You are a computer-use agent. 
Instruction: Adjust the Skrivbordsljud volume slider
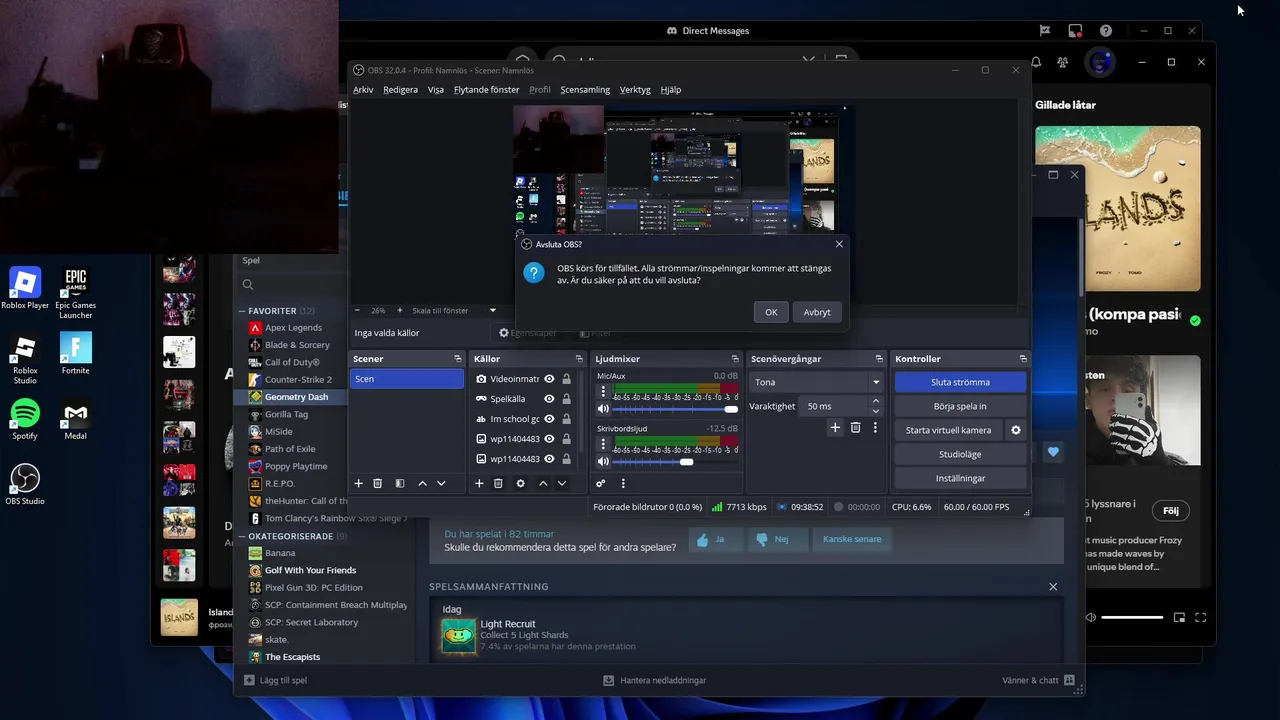[x=675, y=461]
